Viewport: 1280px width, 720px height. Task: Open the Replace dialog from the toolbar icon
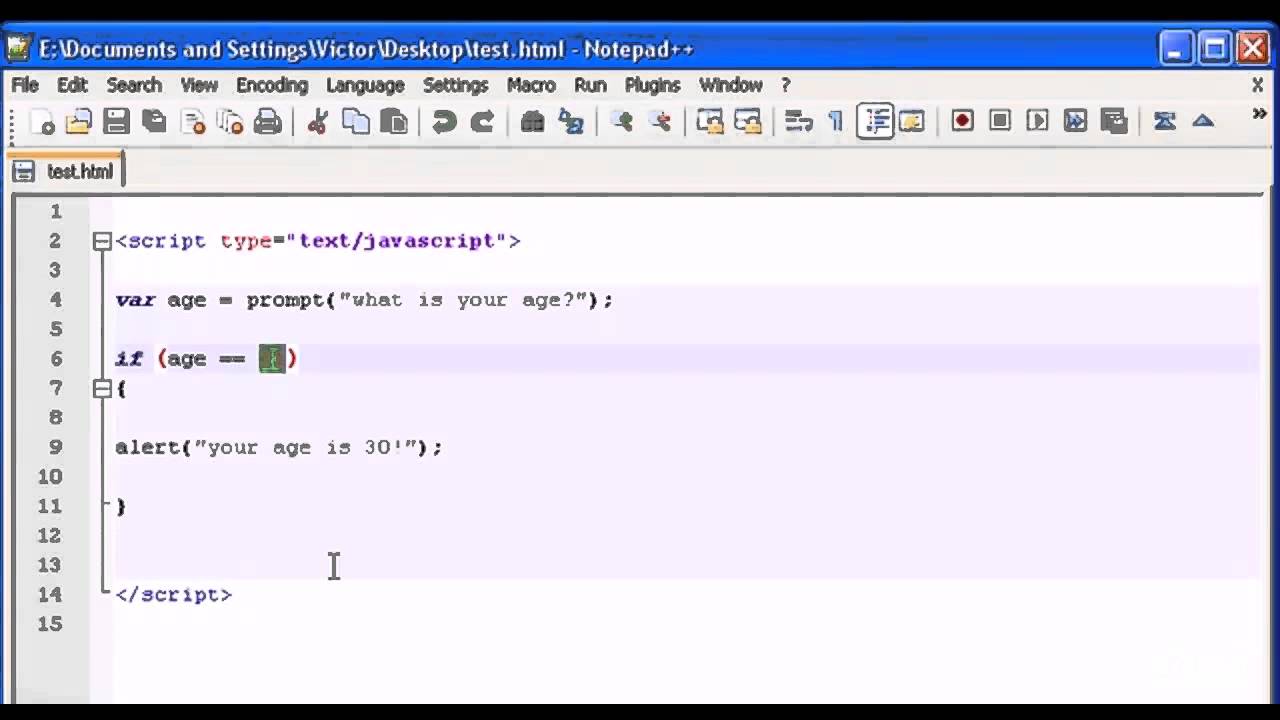click(x=571, y=122)
